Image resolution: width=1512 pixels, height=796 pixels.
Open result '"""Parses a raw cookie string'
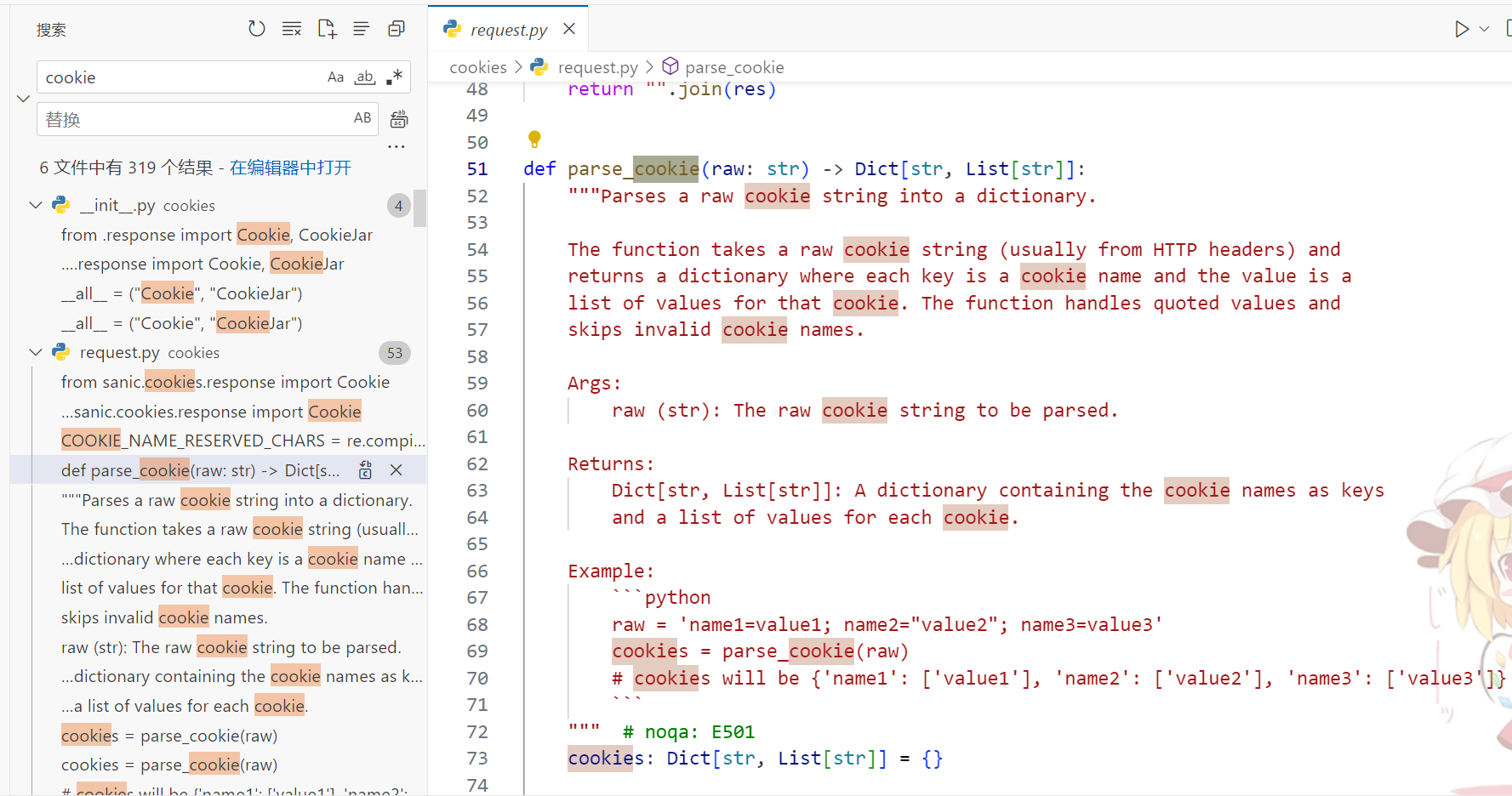click(x=237, y=500)
